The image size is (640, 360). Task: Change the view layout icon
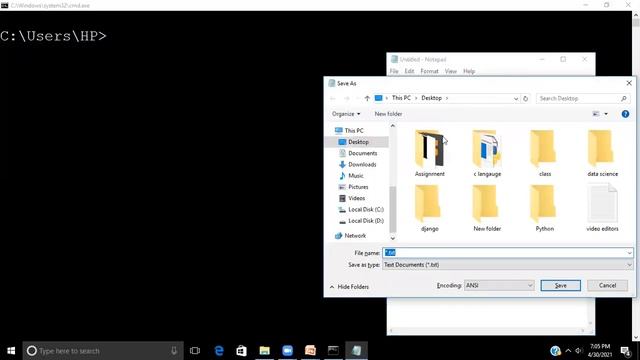point(596,114)
